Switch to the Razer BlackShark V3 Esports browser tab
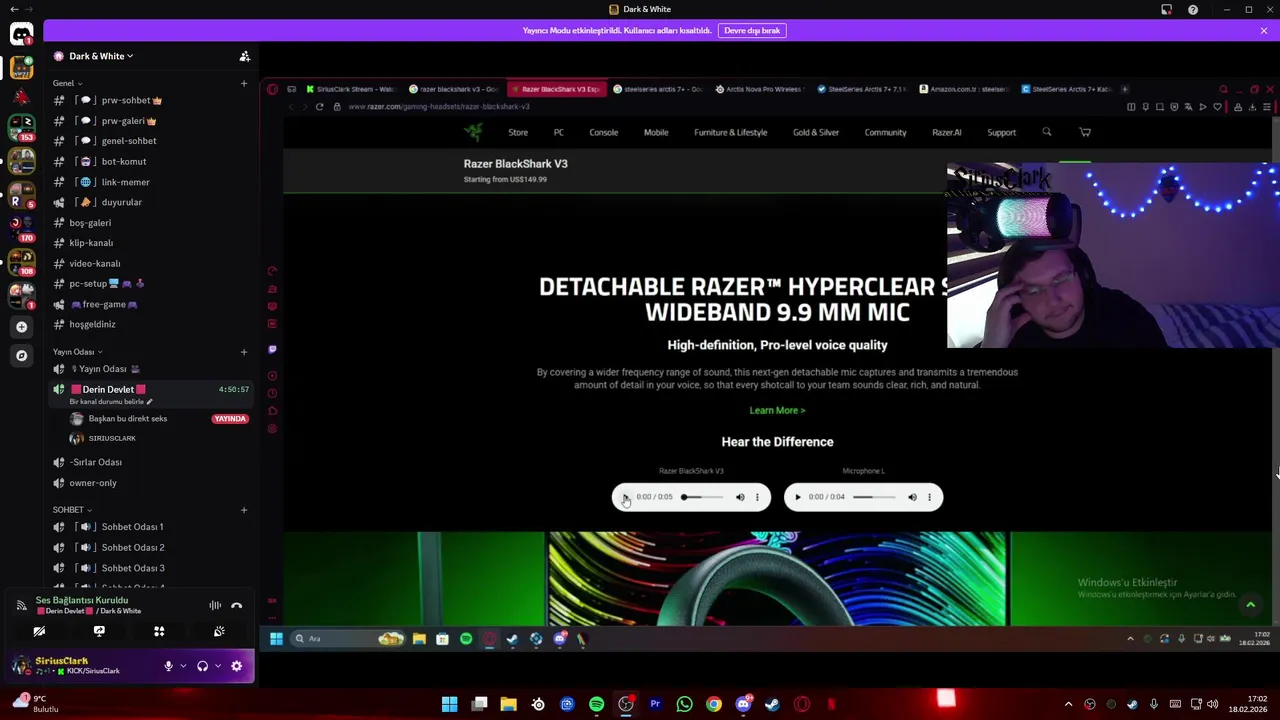Screen dimensions: 1280x720 [555, 89]
